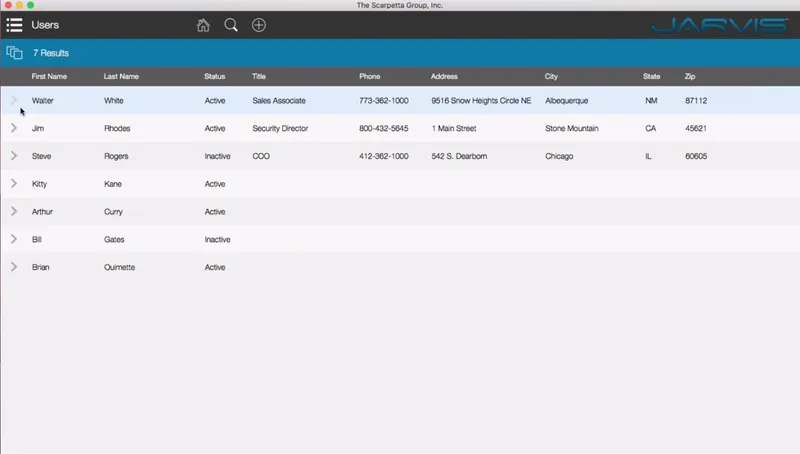Select last name White
The height and width of the screenshot is (454, 800).
[x=114, y=100]
